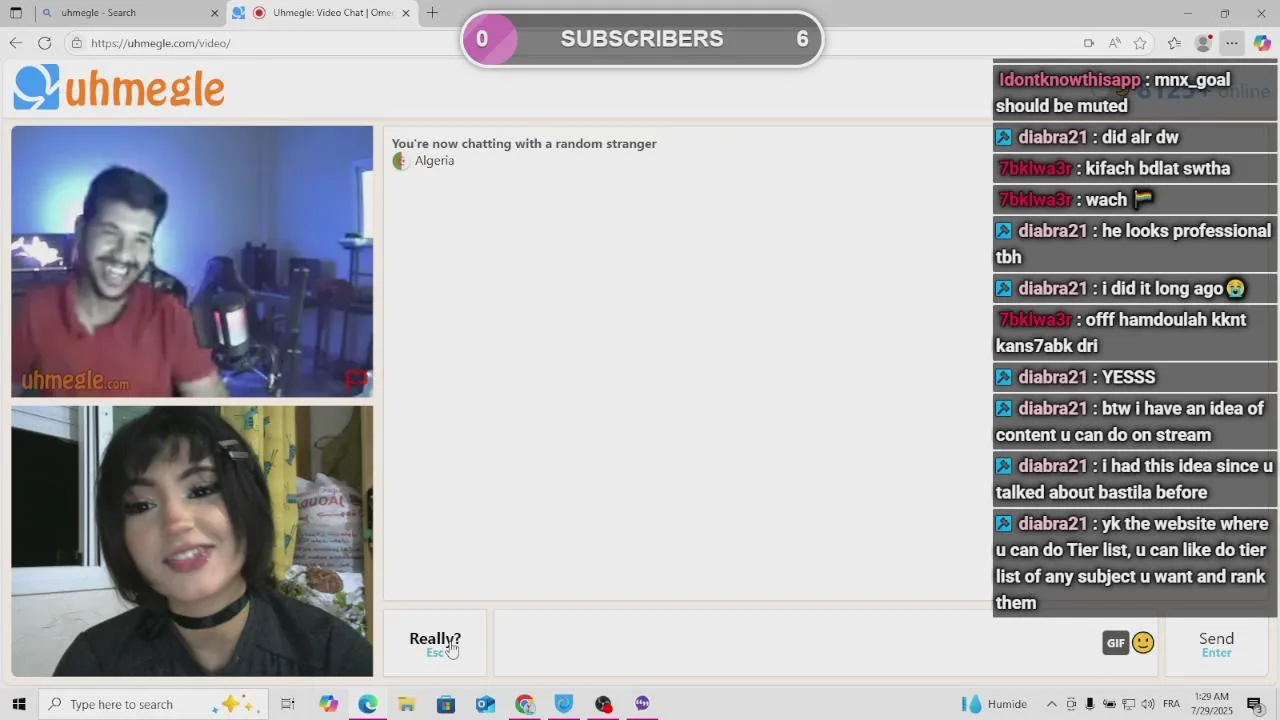
Task: Add this page to favorites
Action: tap(1140, 43)
